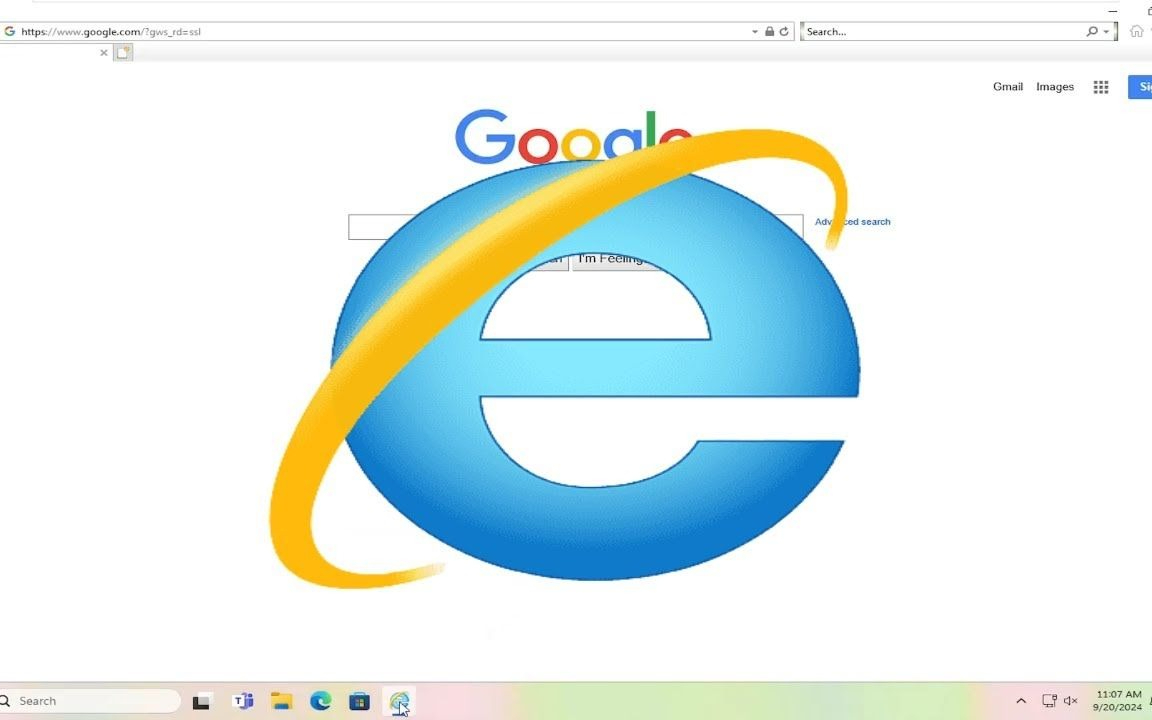Open the Advanced search link
Image resolution: width=1152 pixels, height=720 pixels.
[852, 222]
